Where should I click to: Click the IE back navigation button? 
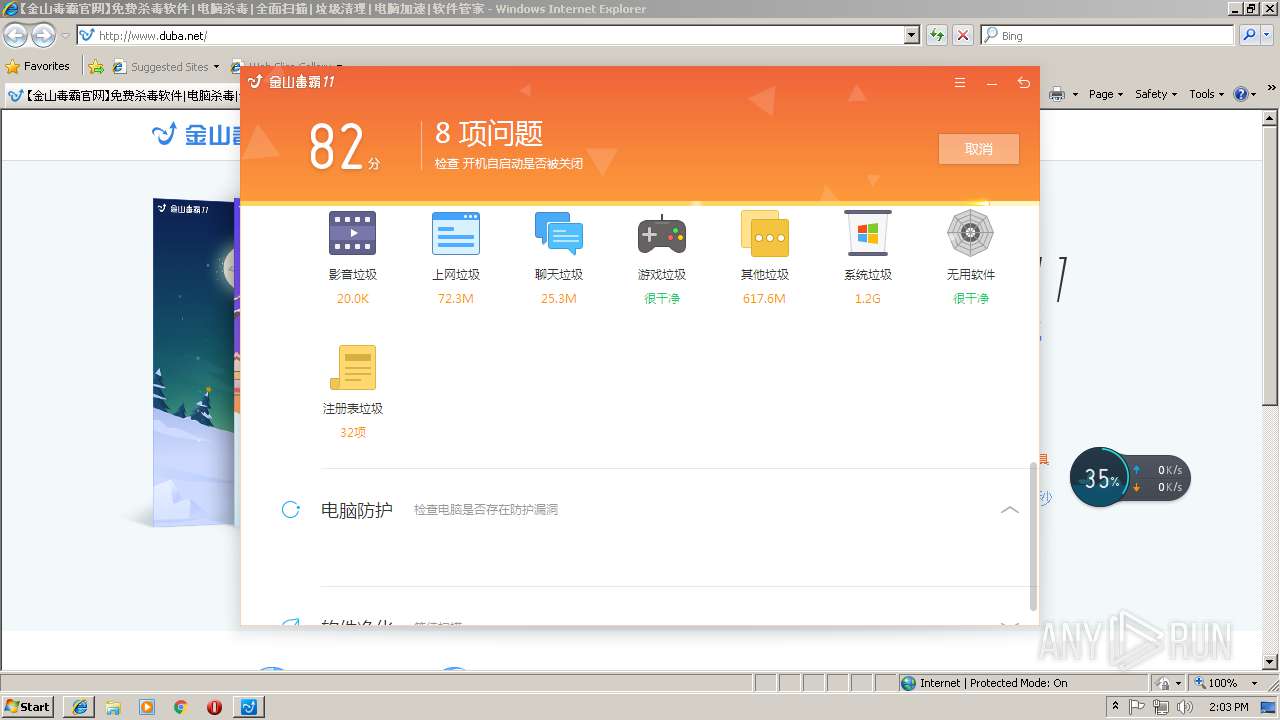pos(16,36)
